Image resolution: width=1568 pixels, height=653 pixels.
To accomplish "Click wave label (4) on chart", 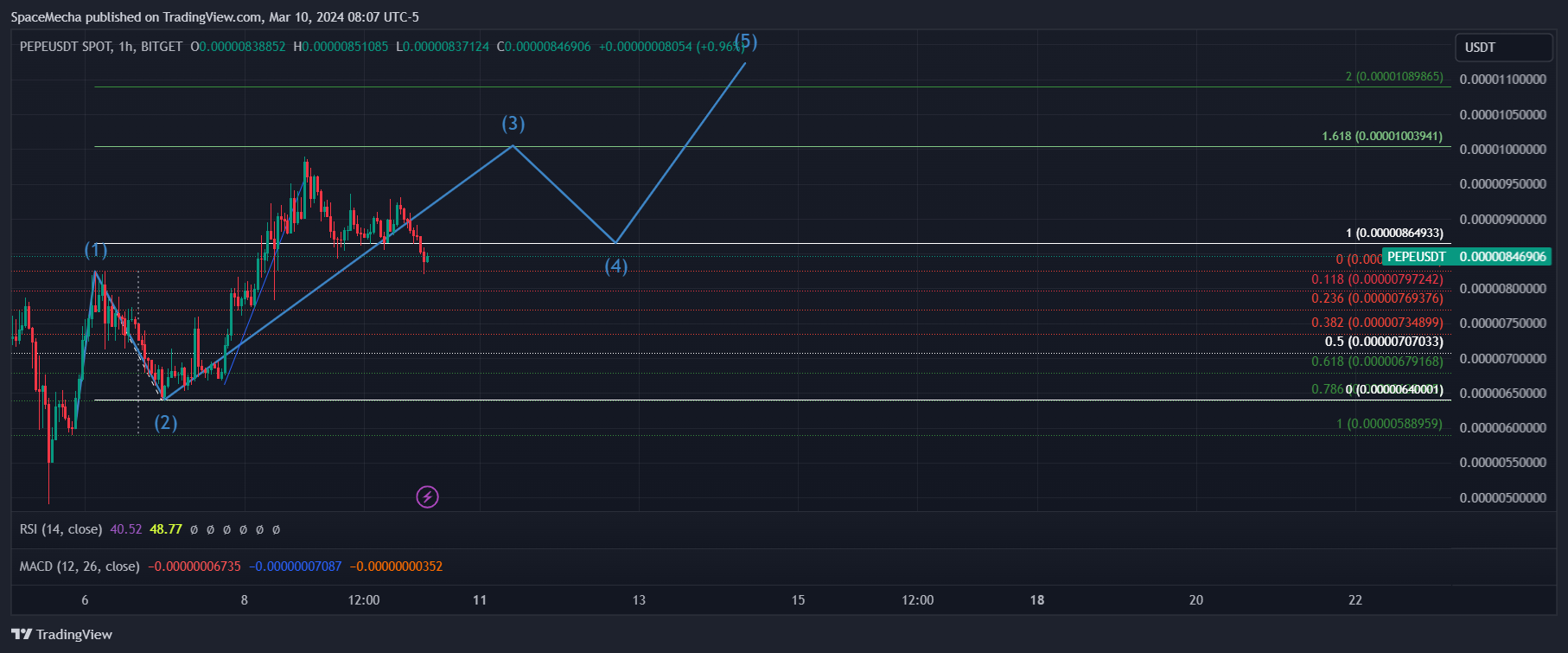I will point(616,266).
